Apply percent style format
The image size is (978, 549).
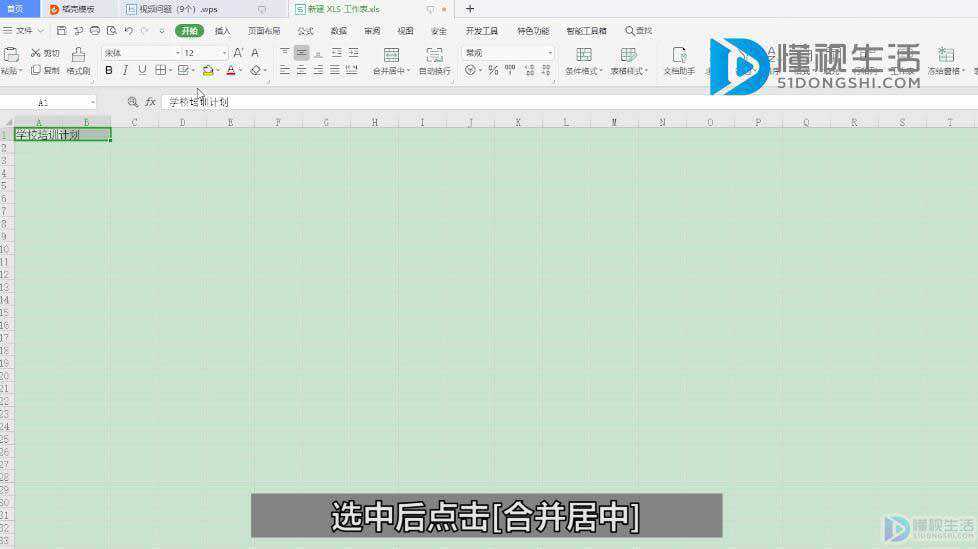point(493,70)
